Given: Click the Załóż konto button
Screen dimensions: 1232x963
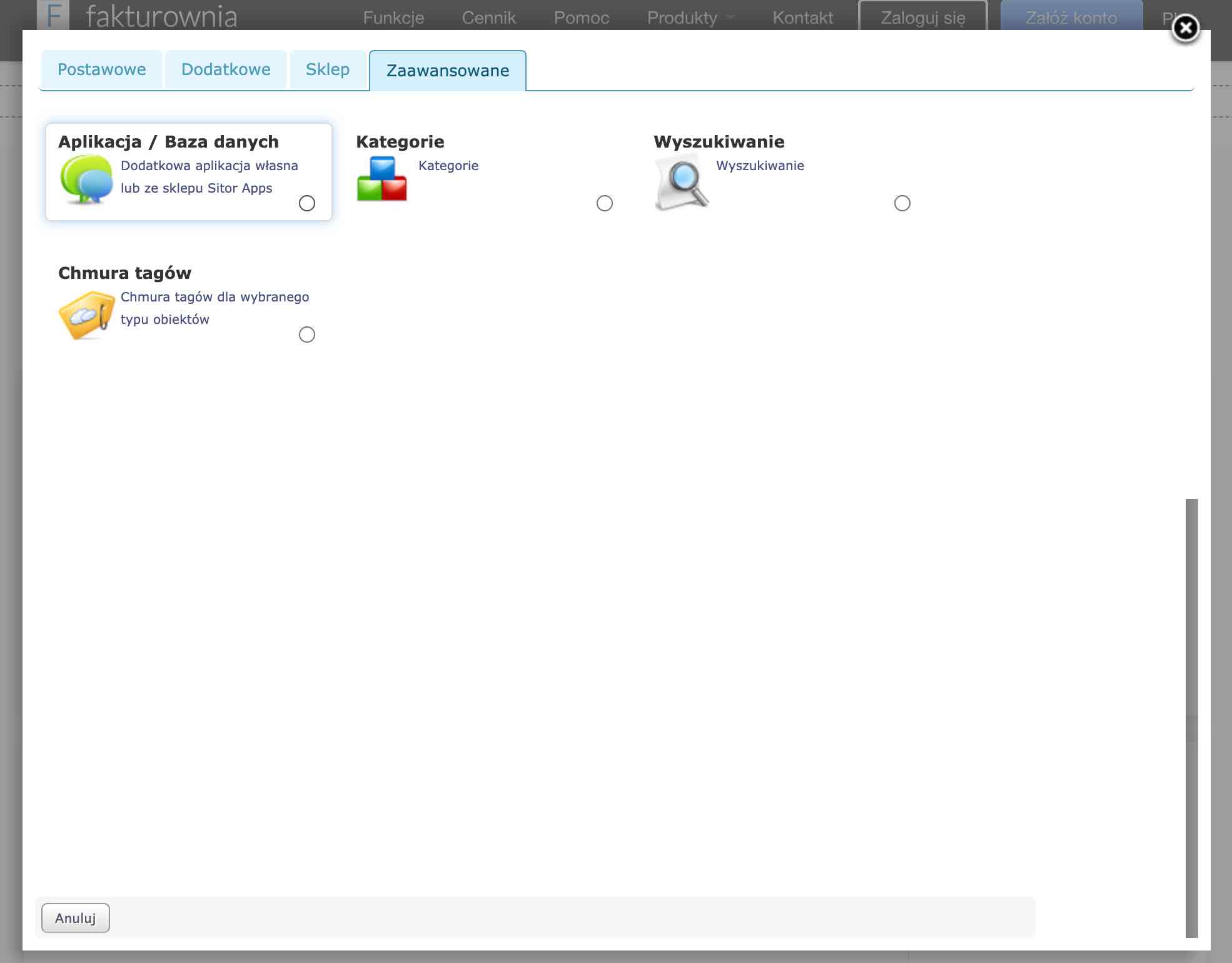Looking at the screenshot, I should [x=1071, y=17].
